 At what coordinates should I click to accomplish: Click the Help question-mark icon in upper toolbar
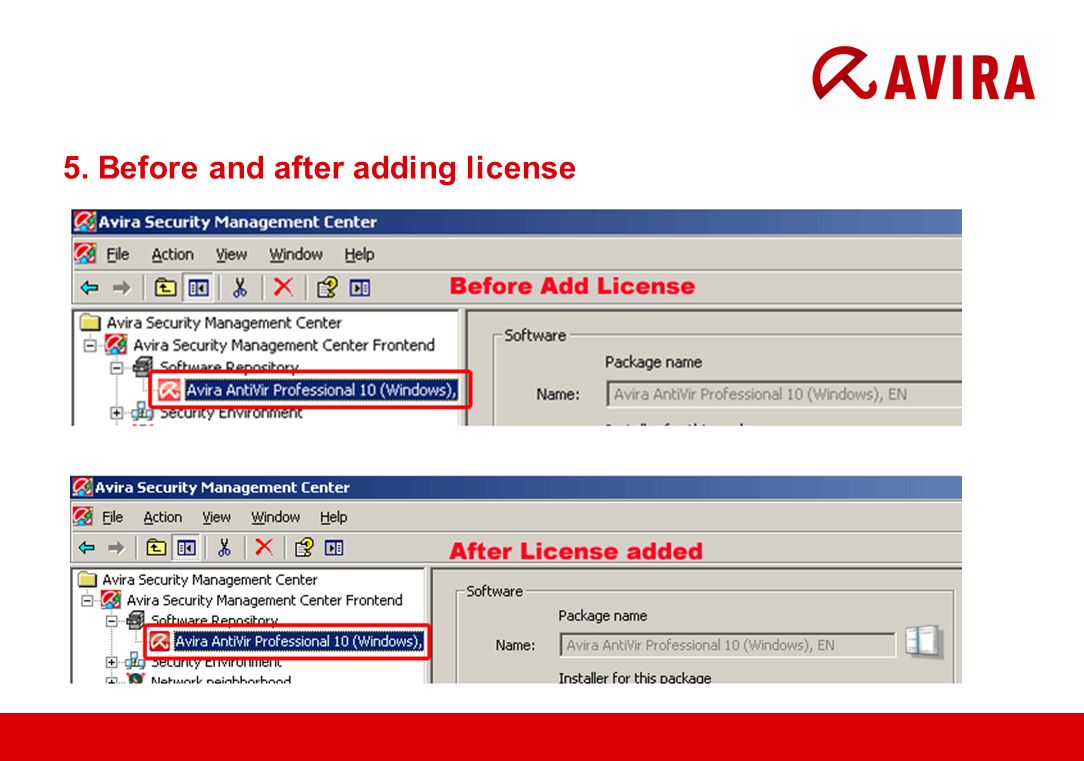pos(326,287)
